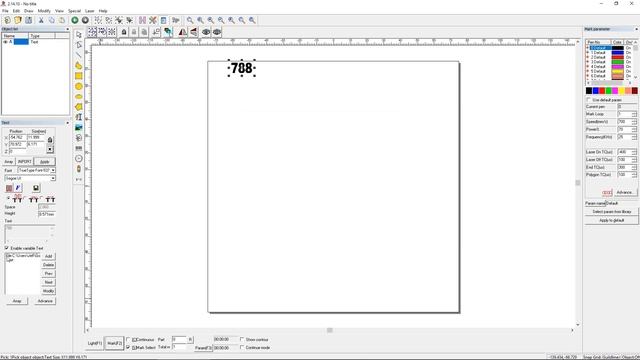Adjust the Frequency stepper arrows
Screen dimensions: 640x360
tap(634, 137)
